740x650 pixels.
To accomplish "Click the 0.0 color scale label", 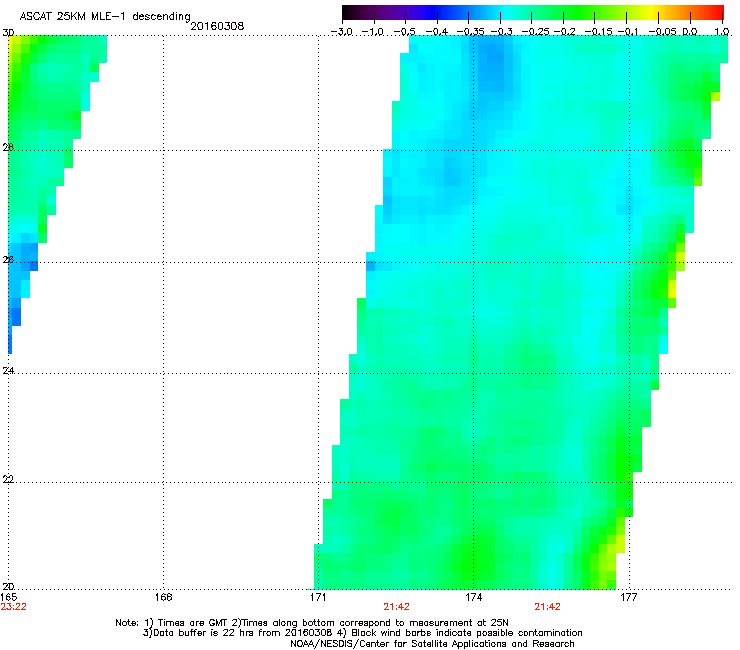I will coord(690,32).
